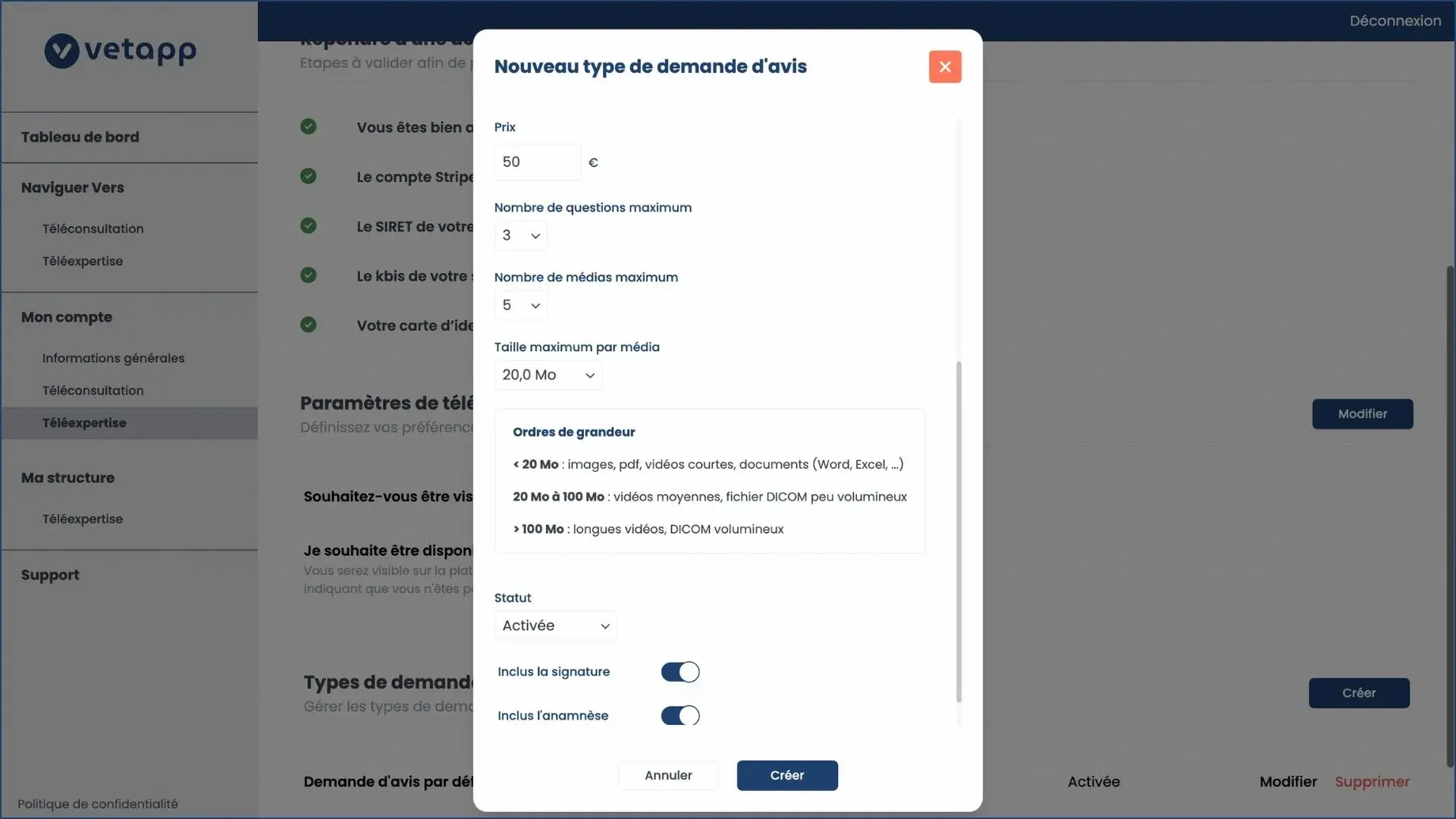The height and width of the screenshot is (819, 1456).
Task: Click the green checkmark beside Votre carte d'identité
Action: tap(308, 325)
